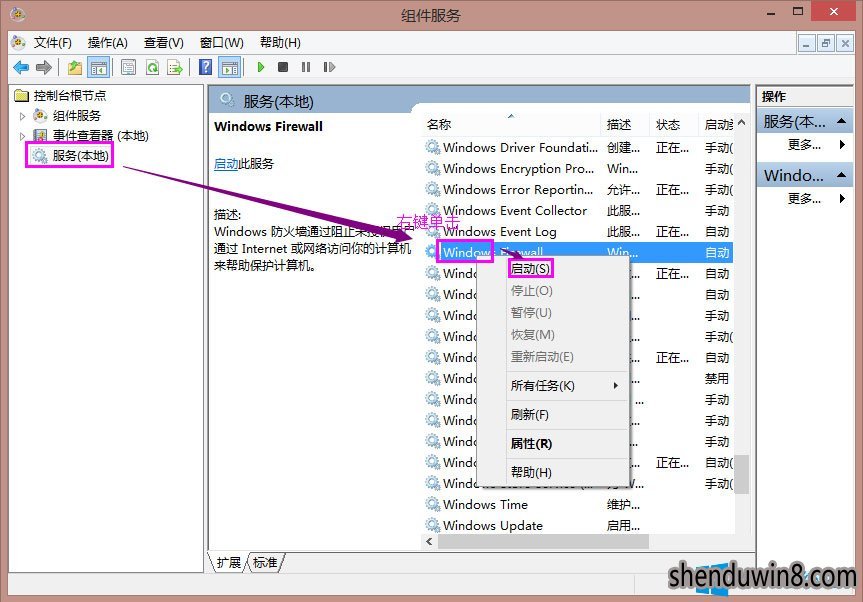This screenshot has width=863, height=602.
Task: Open the Help question mark icon
Action: pyautogui.click(x=205, y=67)
